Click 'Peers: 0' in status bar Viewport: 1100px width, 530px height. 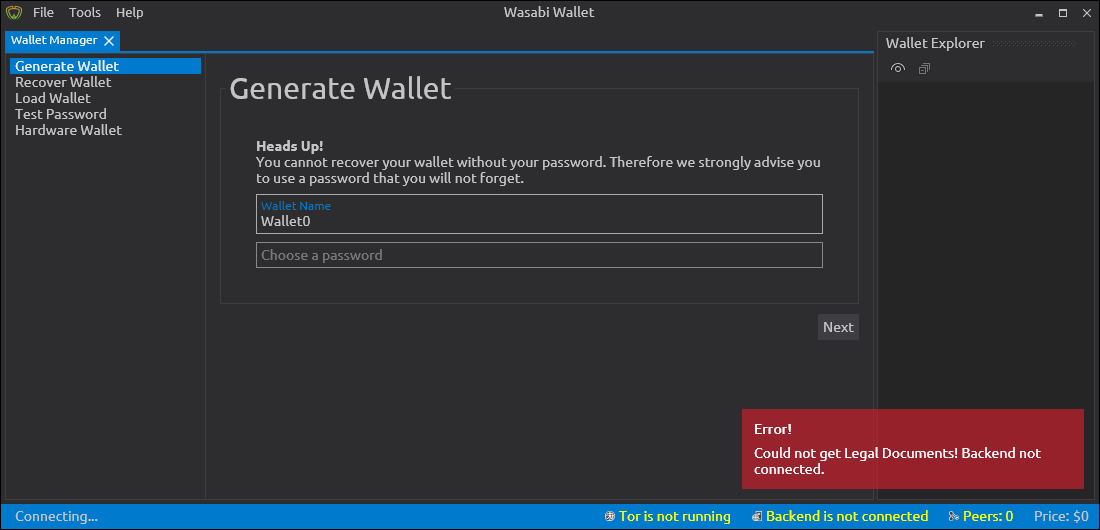988,517
